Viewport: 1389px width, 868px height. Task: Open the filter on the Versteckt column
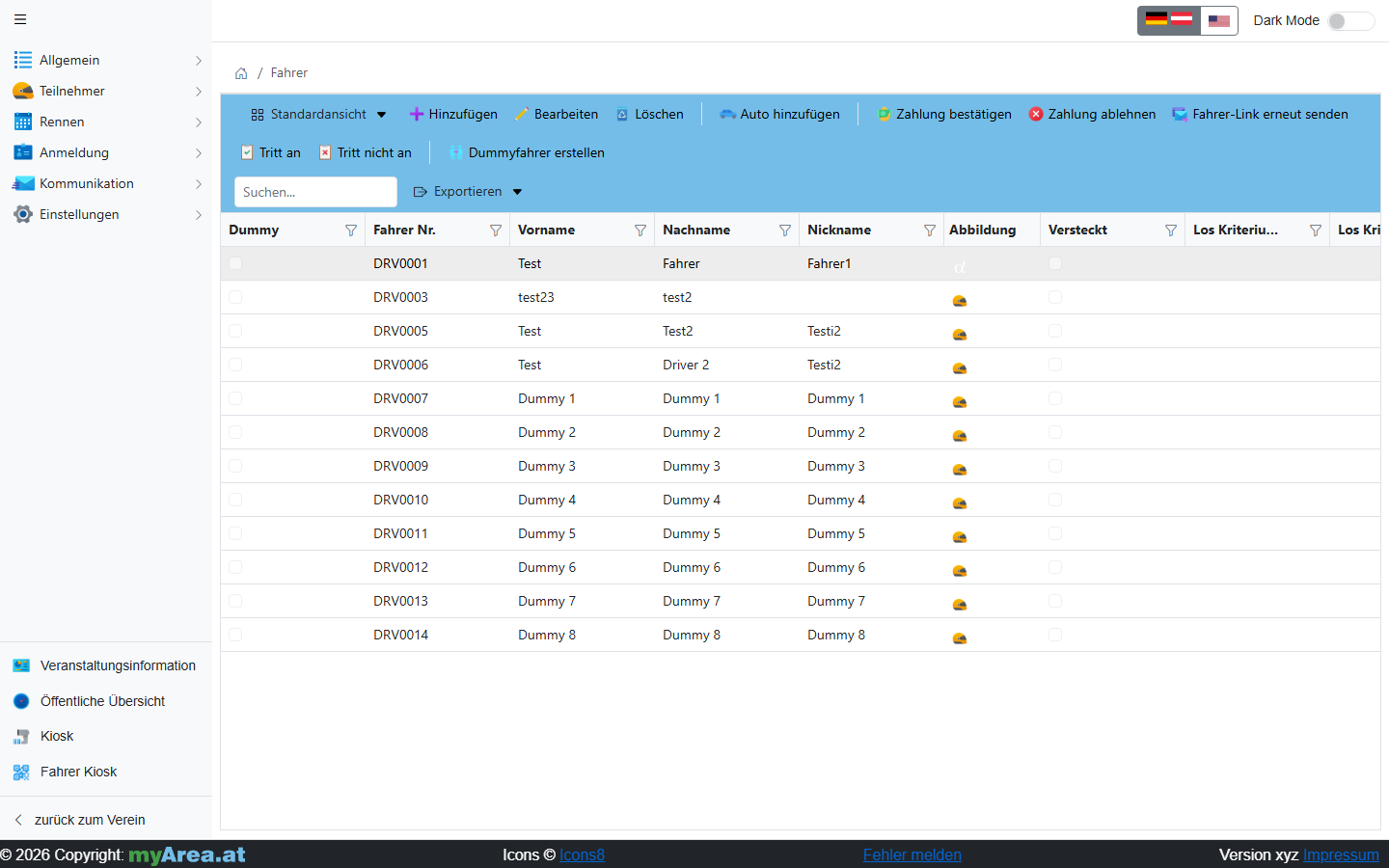click(x=1171, y=231)
